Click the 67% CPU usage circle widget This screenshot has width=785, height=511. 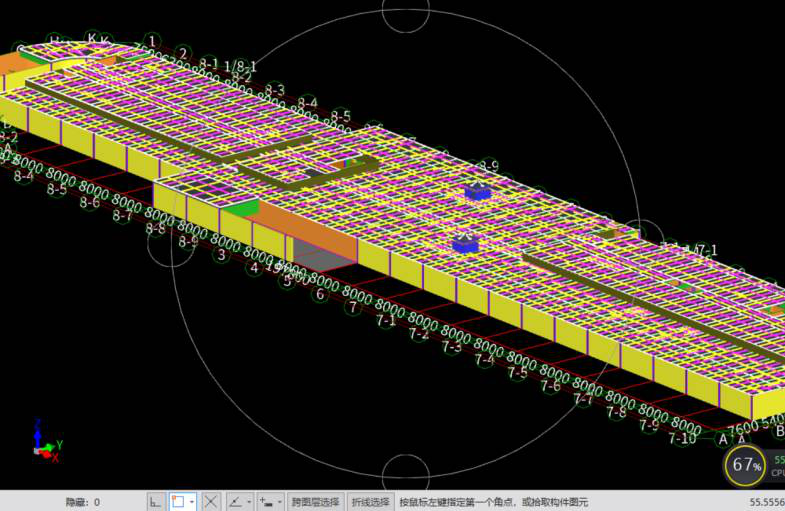pyautogui.click(x=747, y=465)
